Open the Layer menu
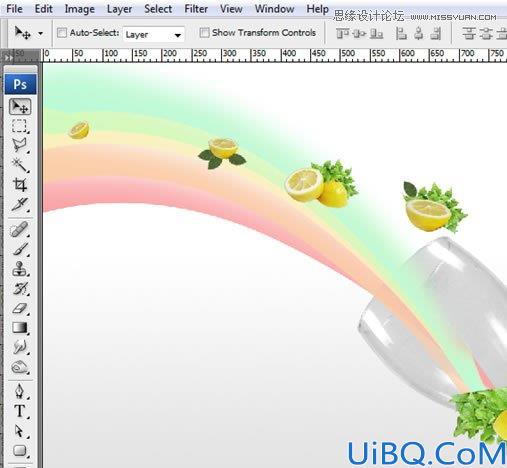This screenshot has width=507, height=468. [x=119, y=9]
